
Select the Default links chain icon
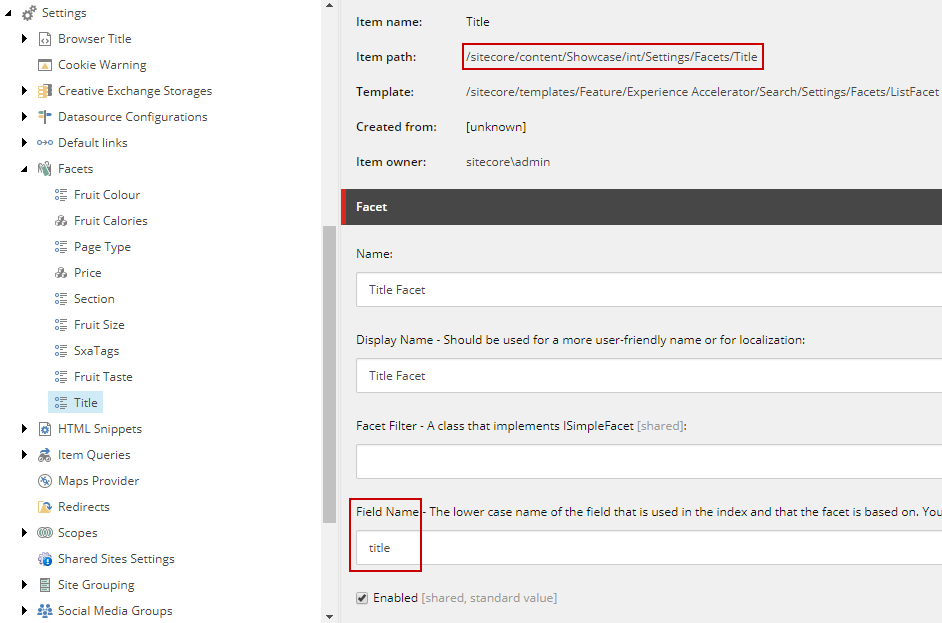point(44,142)
